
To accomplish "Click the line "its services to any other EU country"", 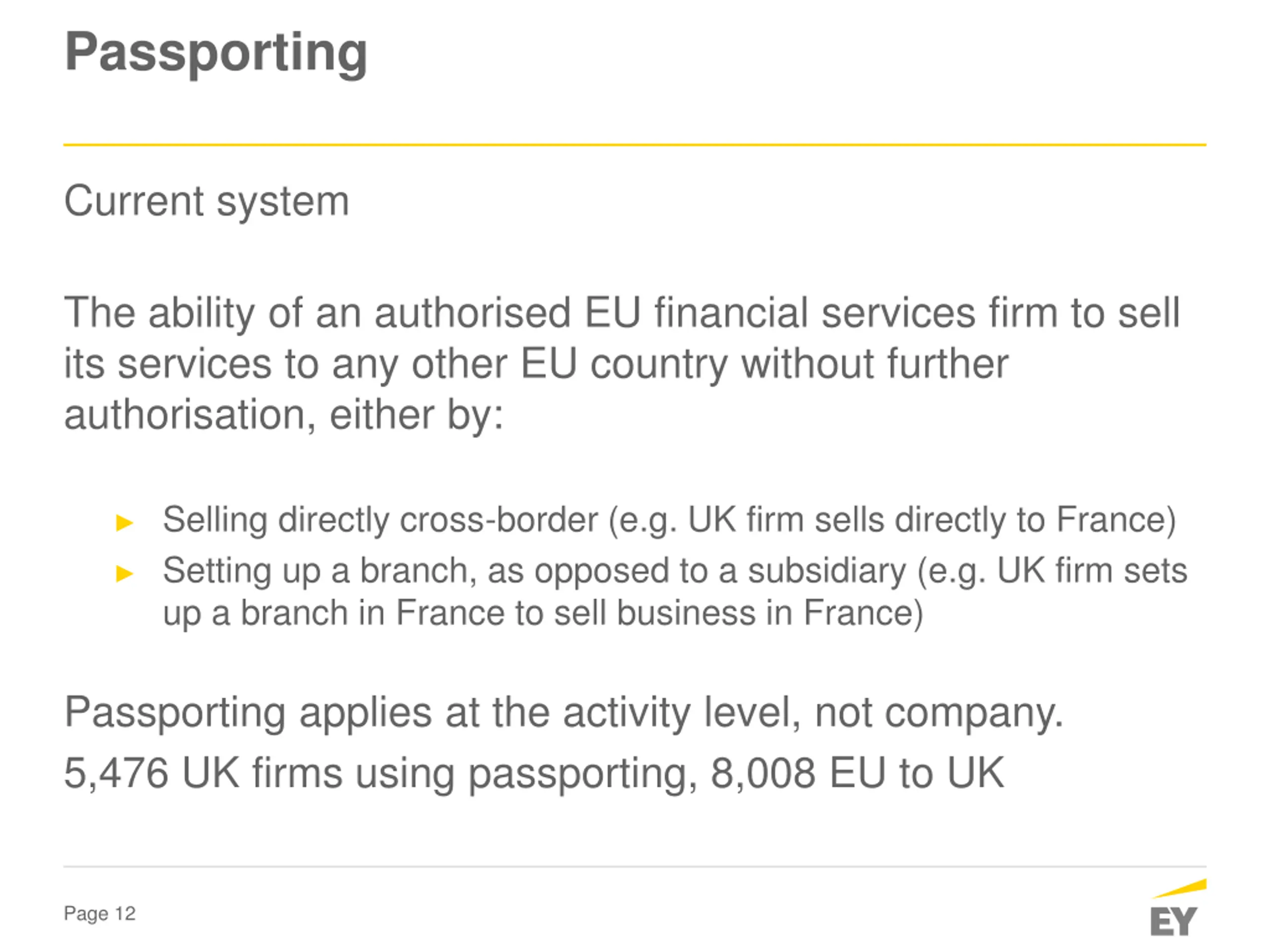I will (536, 364).
